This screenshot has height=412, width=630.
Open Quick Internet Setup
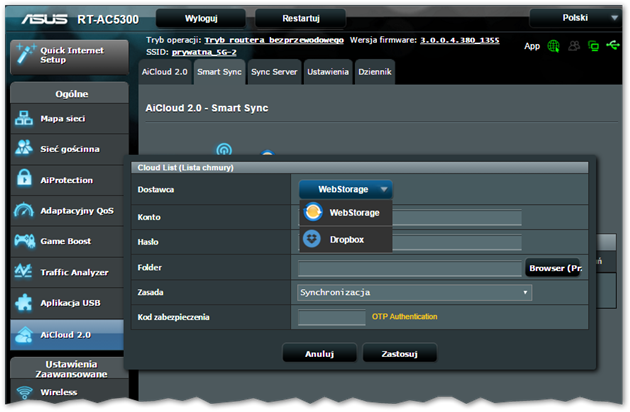[x=69, y=57]
